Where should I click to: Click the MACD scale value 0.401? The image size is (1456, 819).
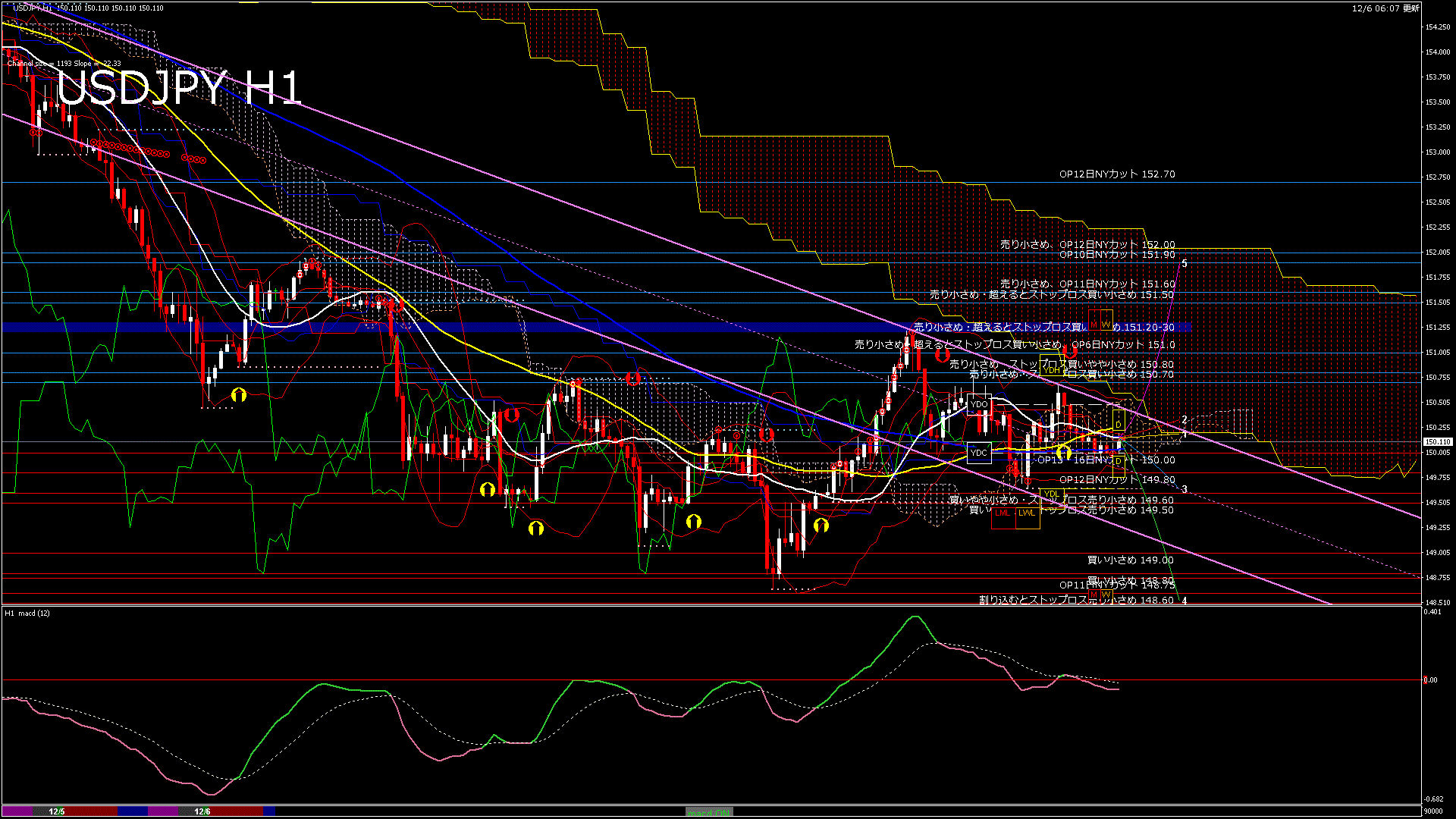[1433, 612]
